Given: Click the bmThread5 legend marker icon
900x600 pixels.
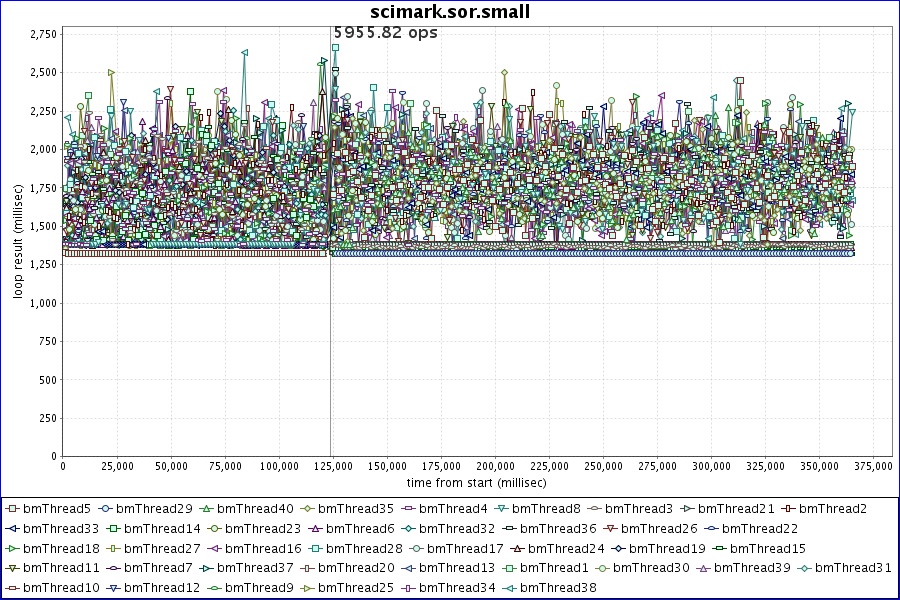Looking at the screenshot, I should [x=12, y=509].
